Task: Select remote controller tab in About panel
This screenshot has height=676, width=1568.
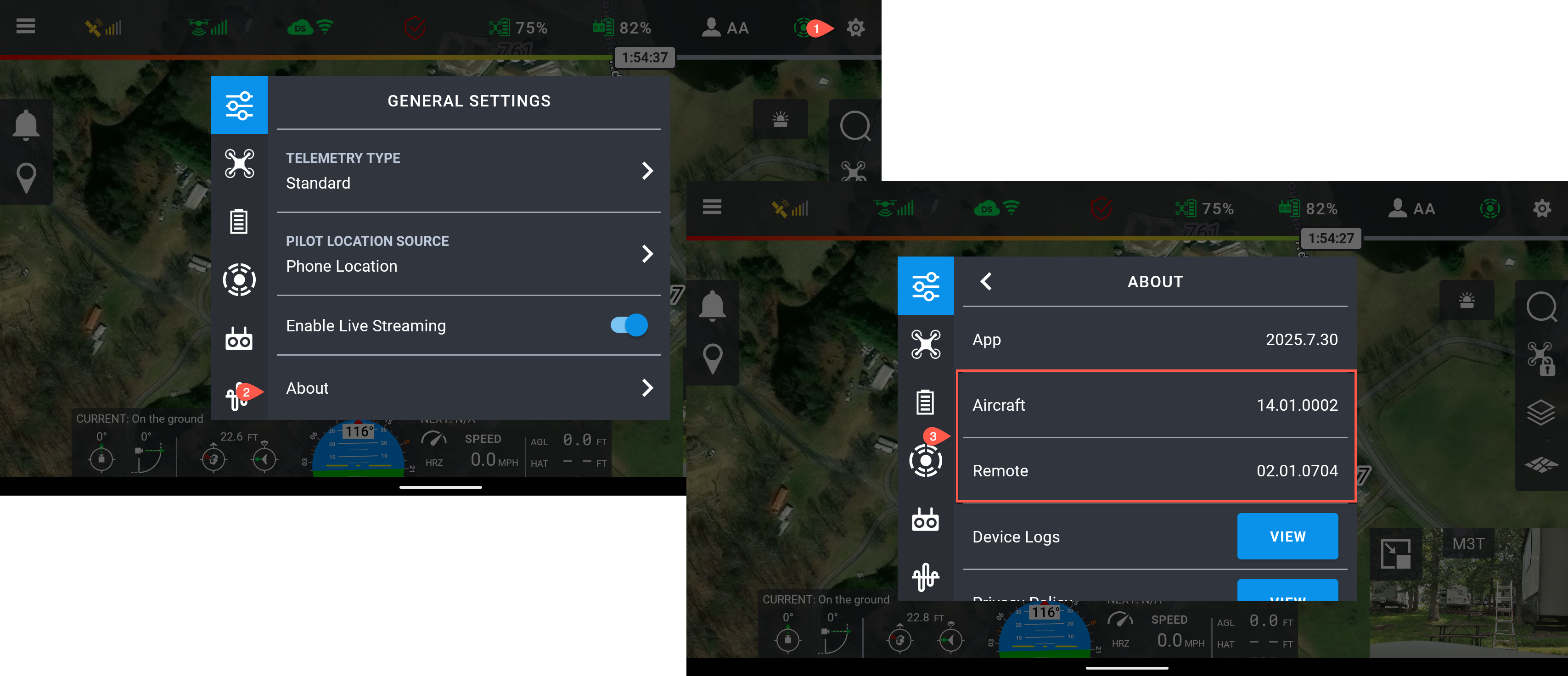Action: pos(925,519)
